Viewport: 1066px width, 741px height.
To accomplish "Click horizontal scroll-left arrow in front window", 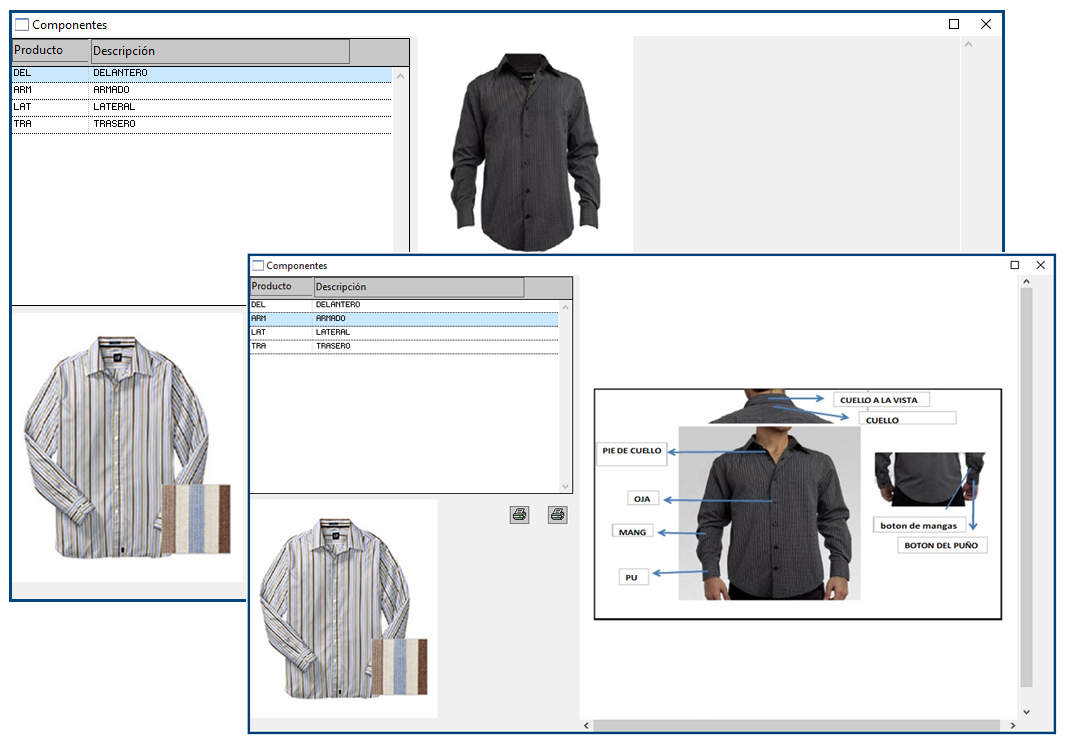I will pos(587,726).
